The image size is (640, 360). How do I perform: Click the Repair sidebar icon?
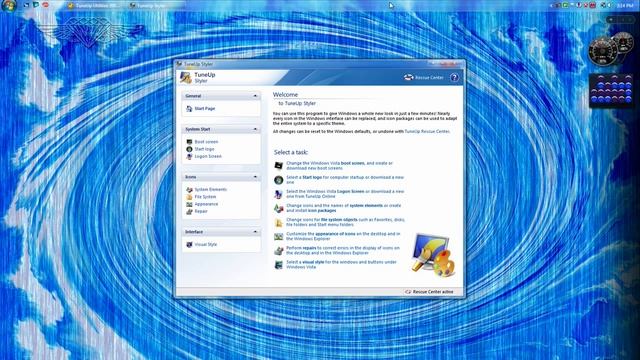click(189, 211)
